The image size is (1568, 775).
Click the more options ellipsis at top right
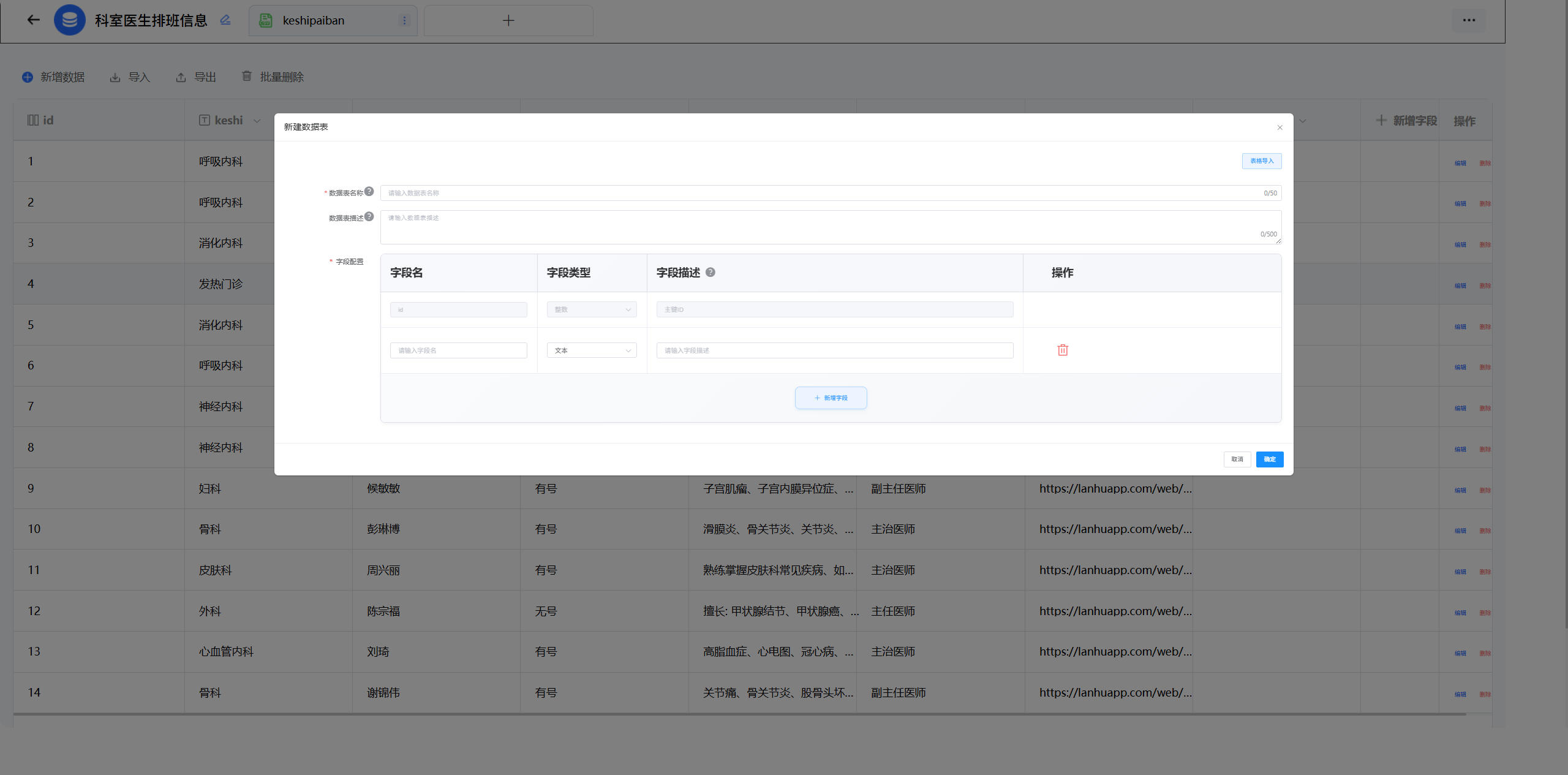[x=1469, y=20]
